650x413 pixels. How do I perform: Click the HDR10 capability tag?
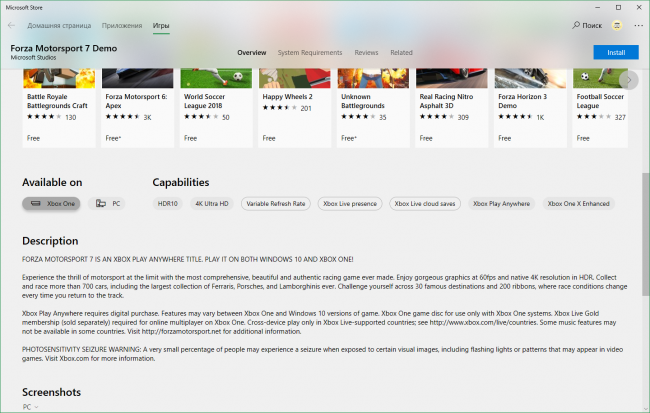click(167, 204)
